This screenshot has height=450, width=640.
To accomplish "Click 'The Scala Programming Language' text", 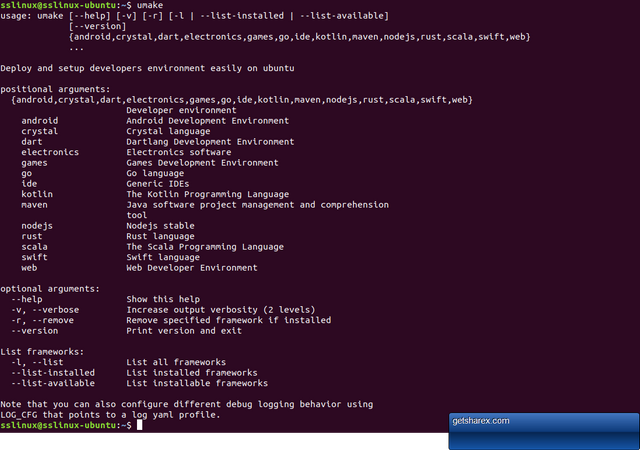I will (205, 247).
